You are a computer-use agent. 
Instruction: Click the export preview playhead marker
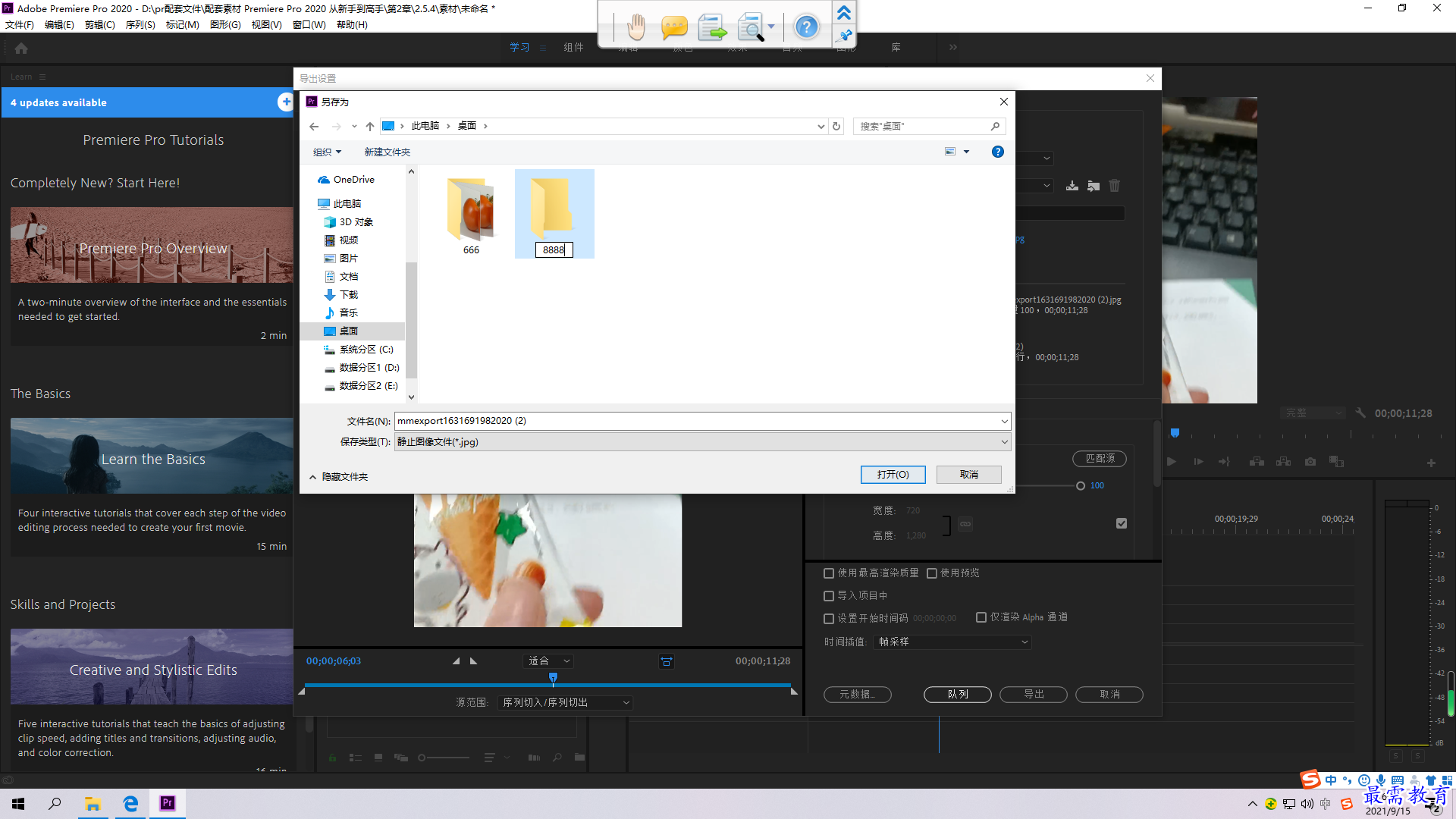click(553, 677)
